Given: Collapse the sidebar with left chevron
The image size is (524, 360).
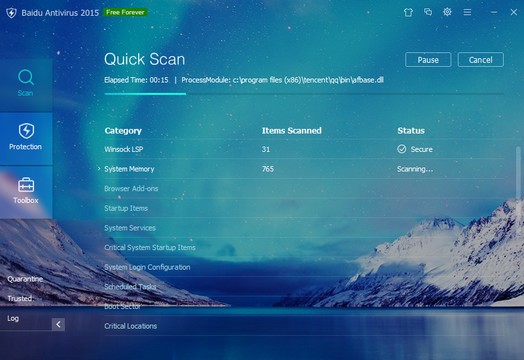Looking at the screenshot, I should (x=58, y=324).
